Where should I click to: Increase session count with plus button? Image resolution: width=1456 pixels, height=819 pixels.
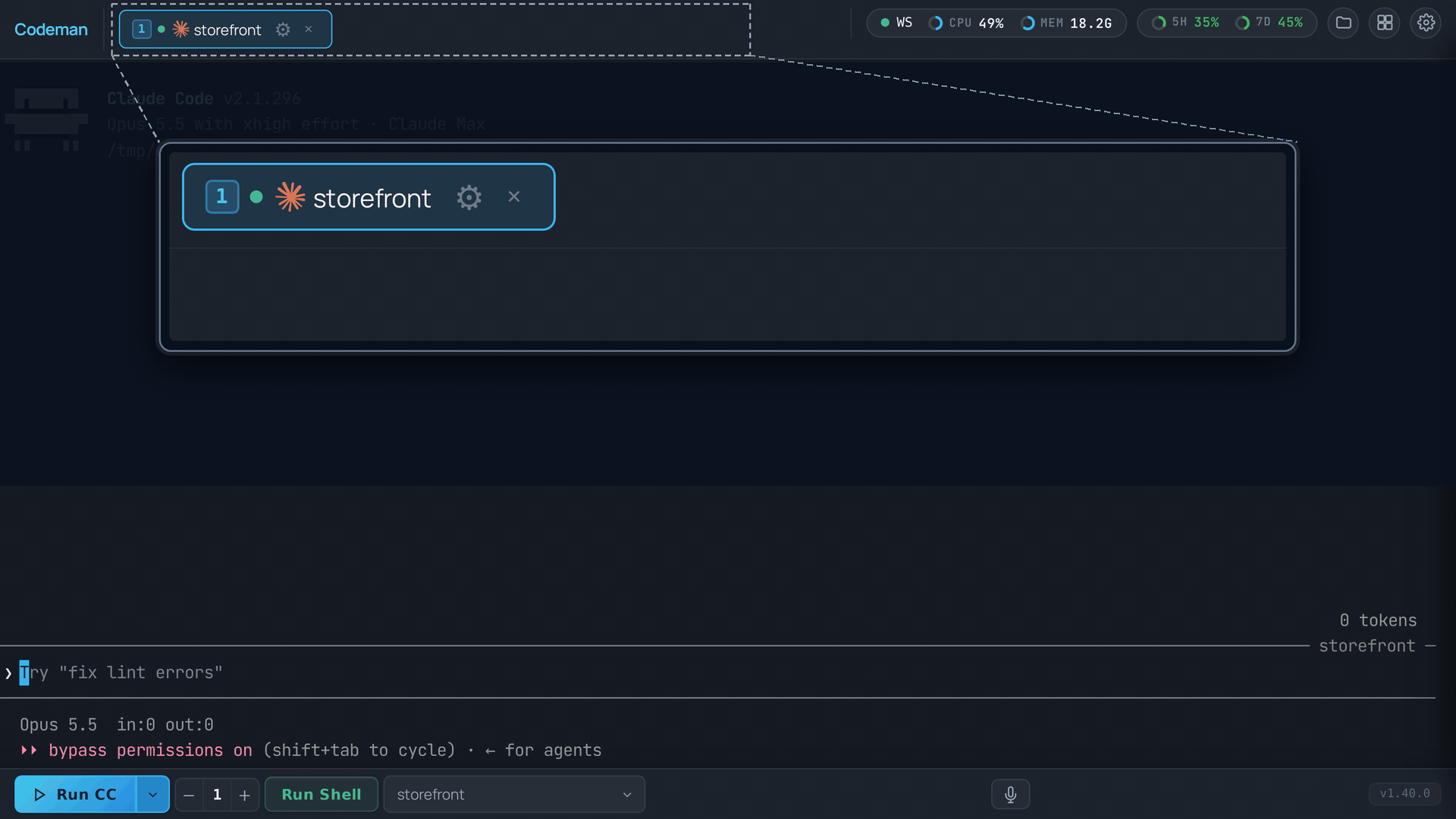point(245,795)
